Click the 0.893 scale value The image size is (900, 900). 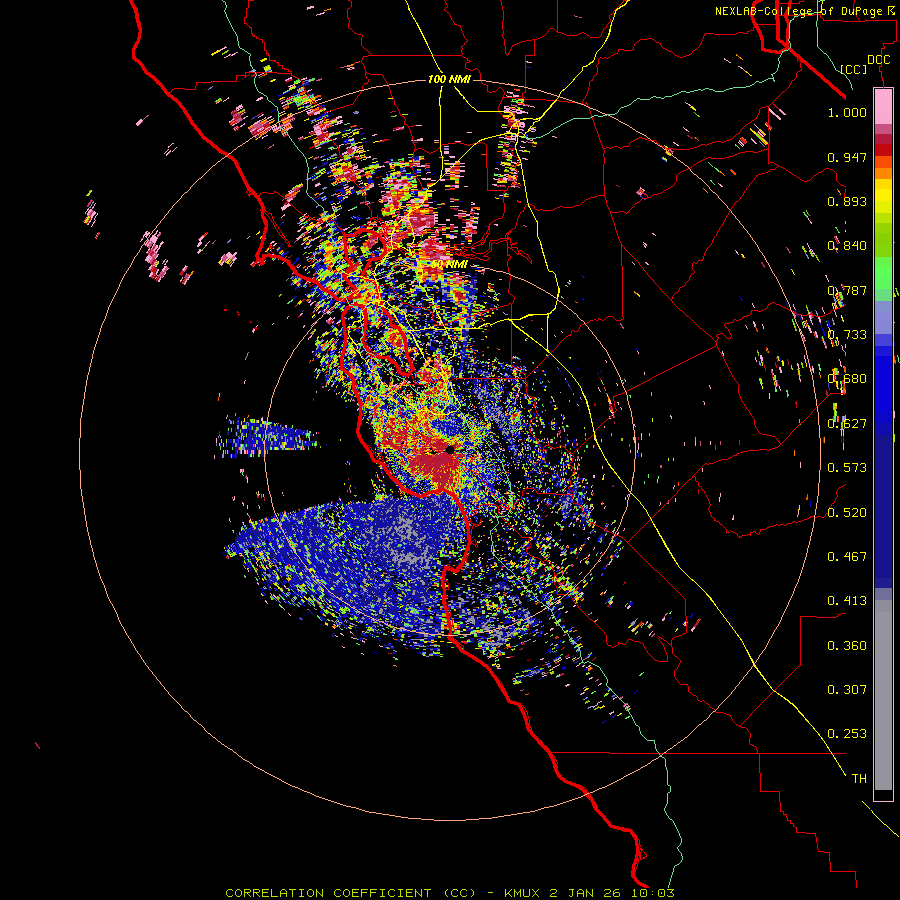click(x=847, y=201)
